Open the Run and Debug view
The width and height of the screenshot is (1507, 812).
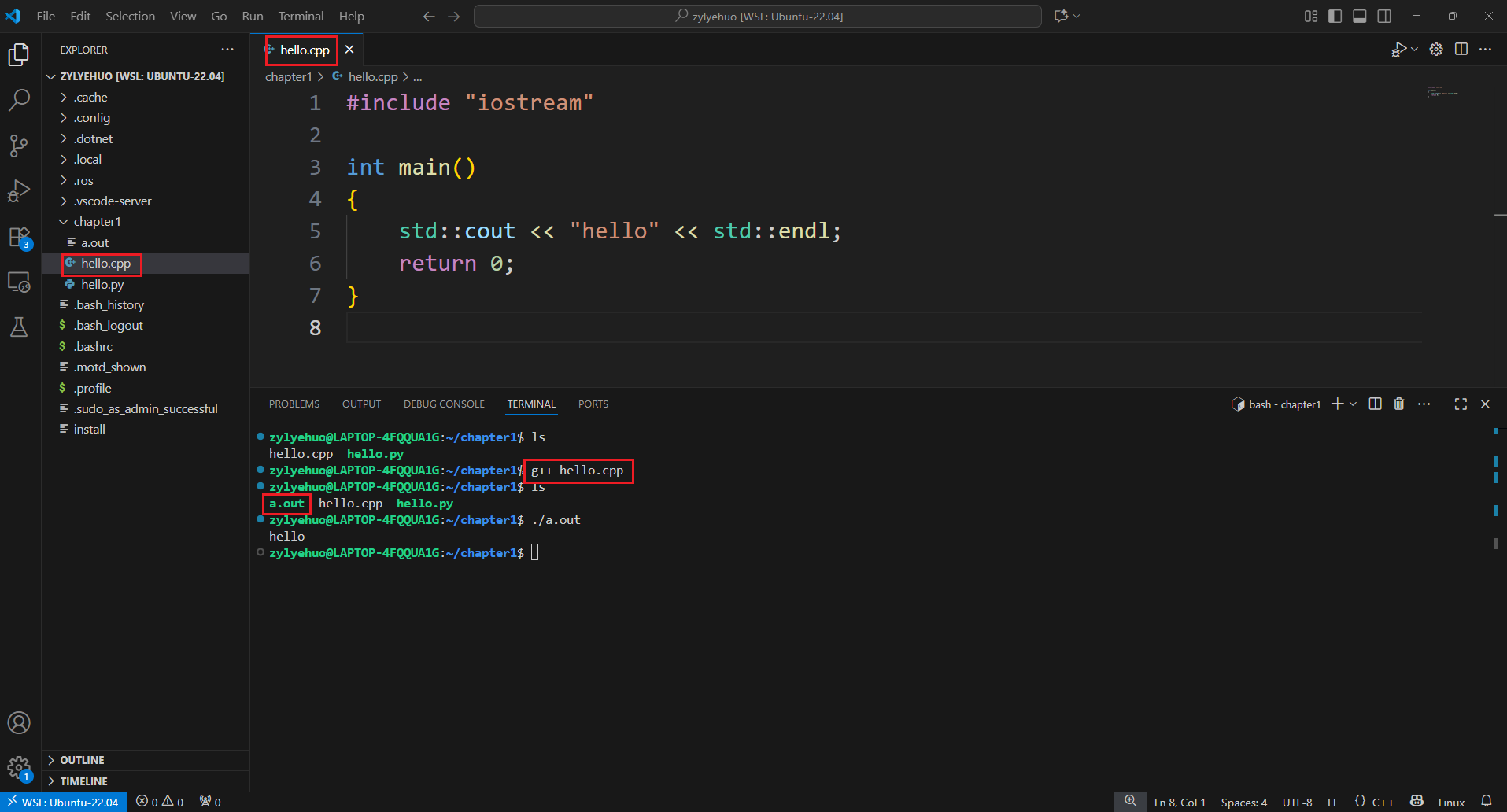pos(19,190)
